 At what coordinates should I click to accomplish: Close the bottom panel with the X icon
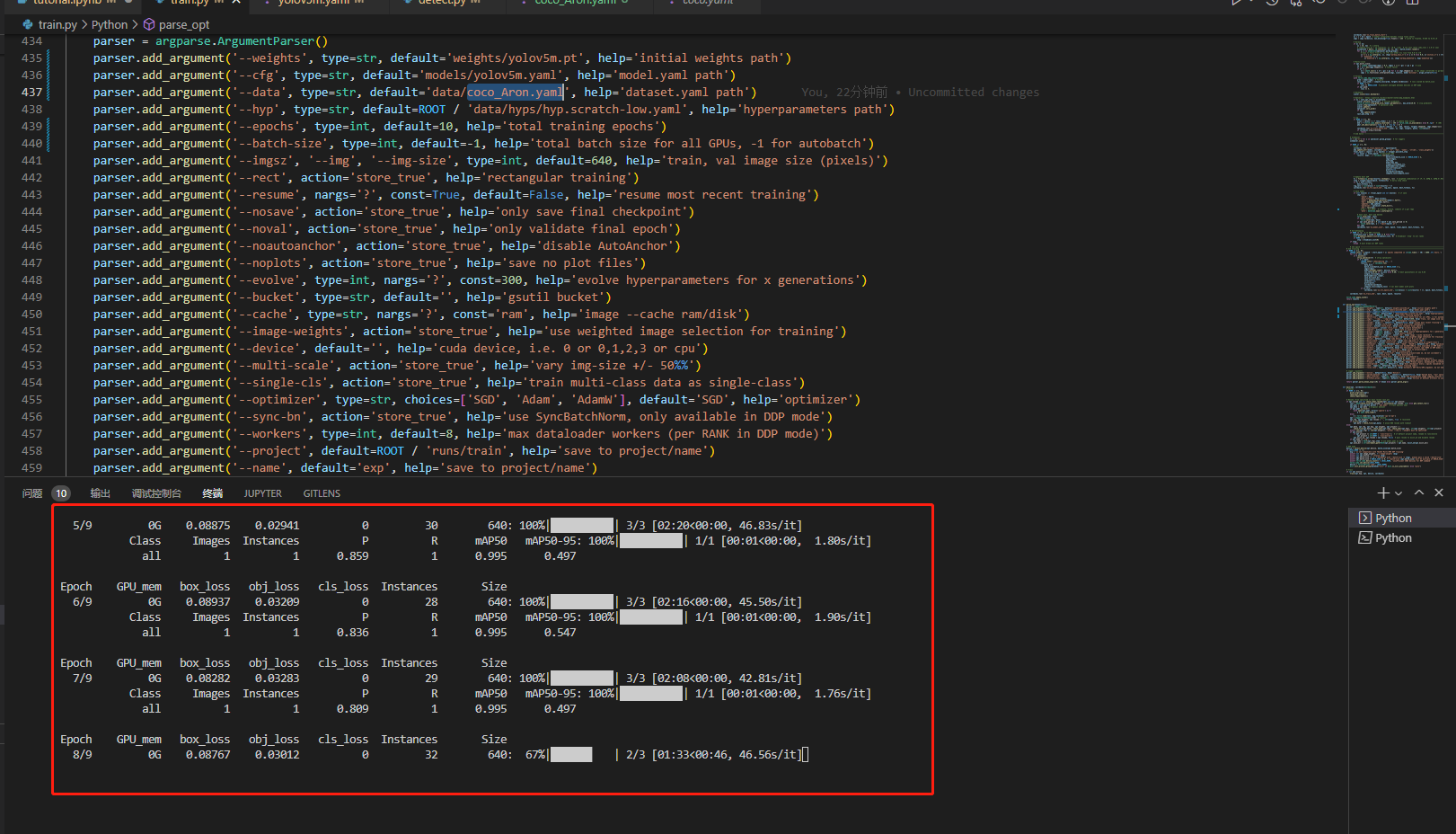click(1439, 492)
